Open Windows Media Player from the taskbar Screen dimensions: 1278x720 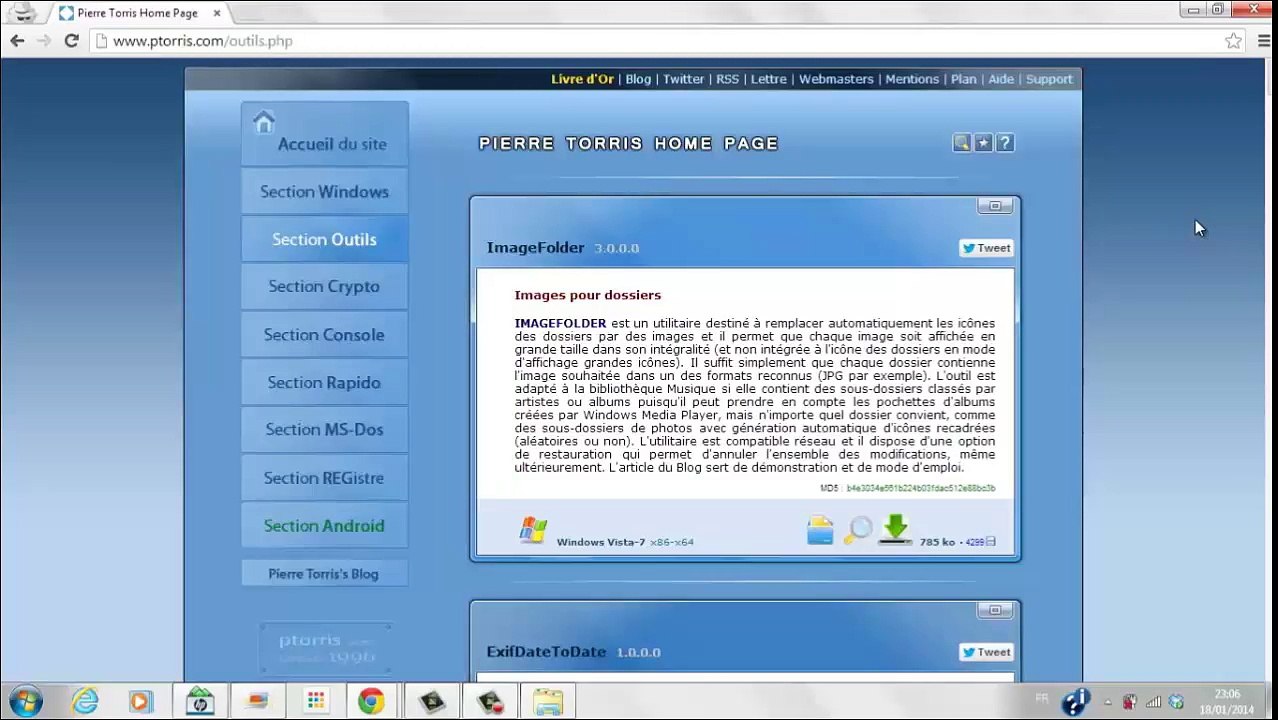(140, 701)
